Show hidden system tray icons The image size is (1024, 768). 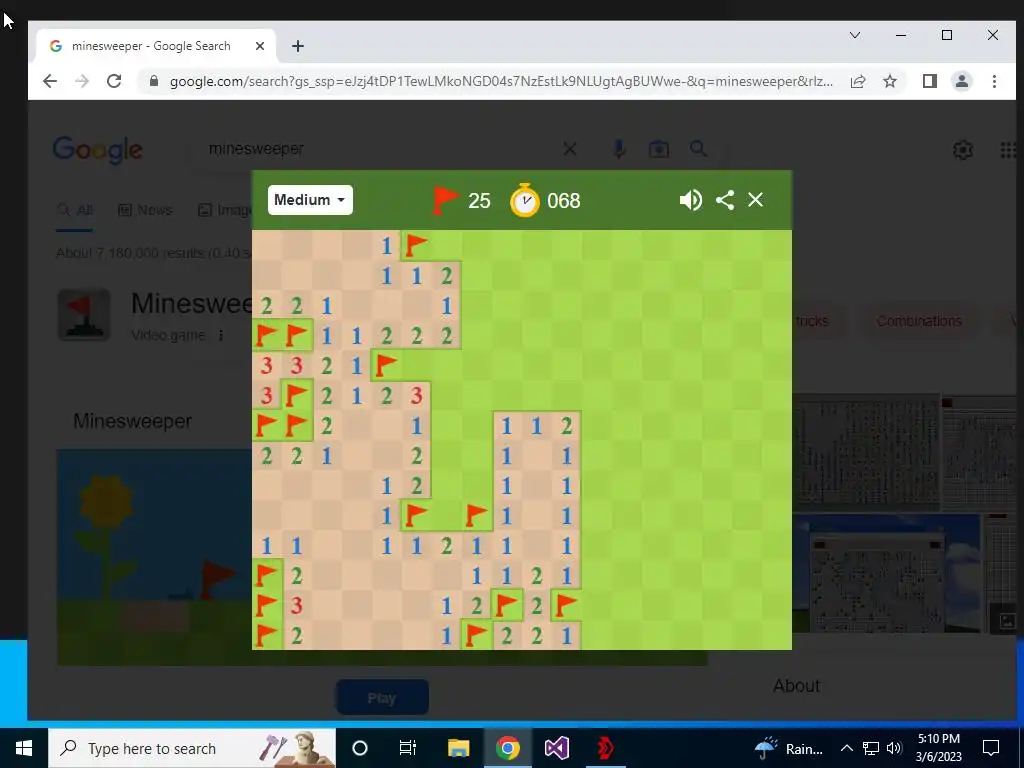click(x=846, y=748)
